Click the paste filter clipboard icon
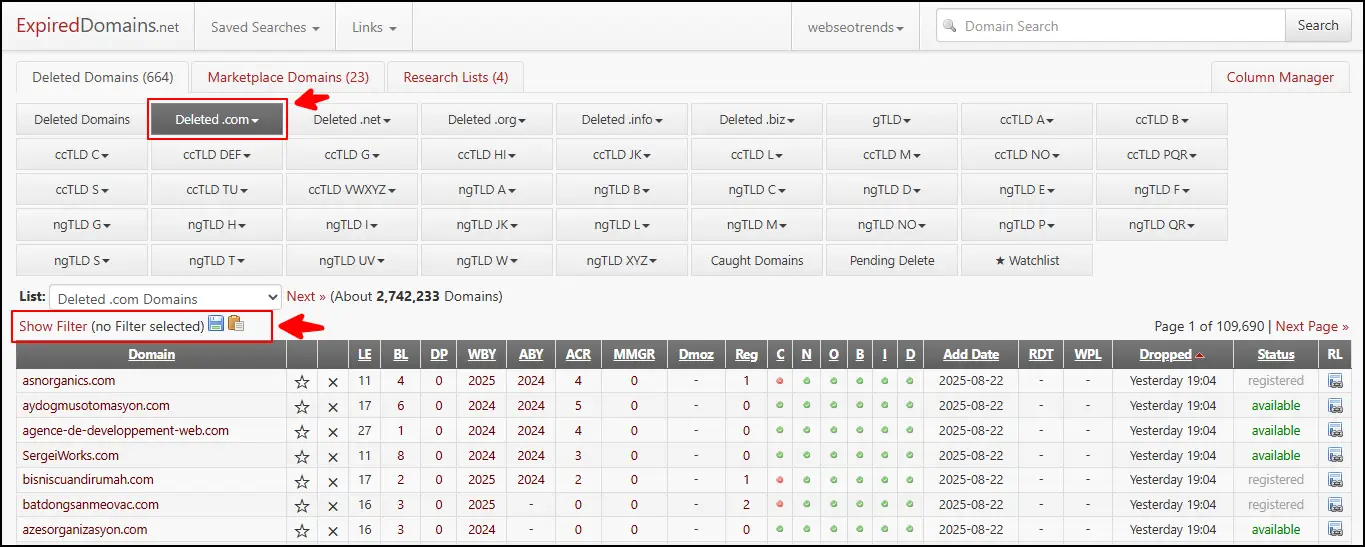The image size is (1365, 547). (x=235, y=324)
